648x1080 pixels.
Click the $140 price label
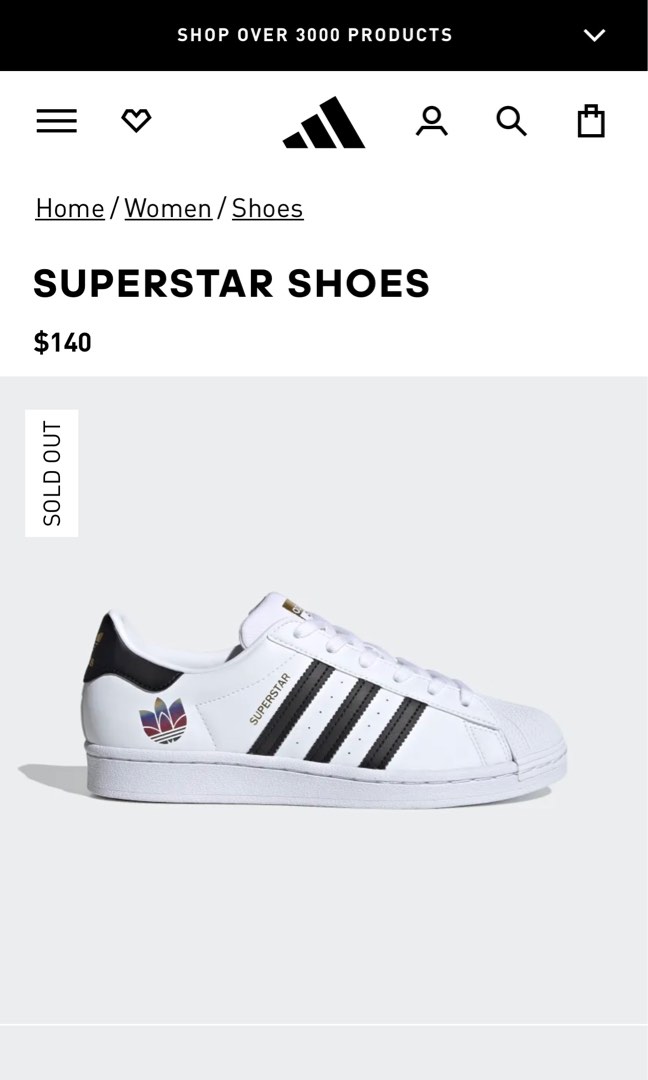[63, 342]
